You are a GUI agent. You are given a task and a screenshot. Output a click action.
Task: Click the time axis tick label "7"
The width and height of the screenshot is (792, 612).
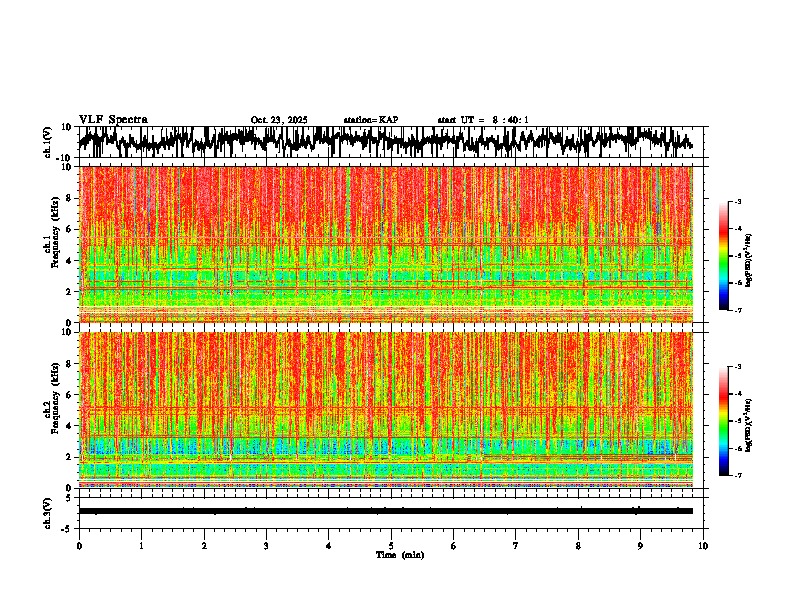516,546
